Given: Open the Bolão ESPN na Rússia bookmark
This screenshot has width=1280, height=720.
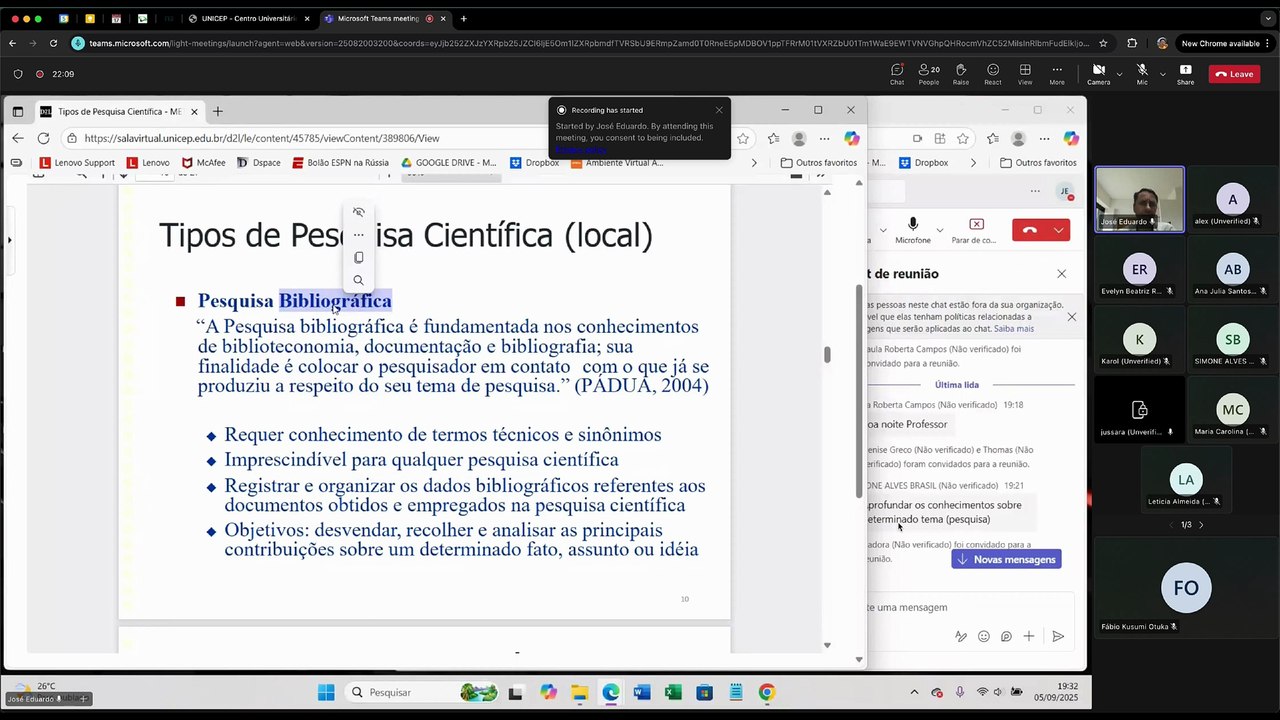Looking at the screenshot, I should tap(340, 162).
